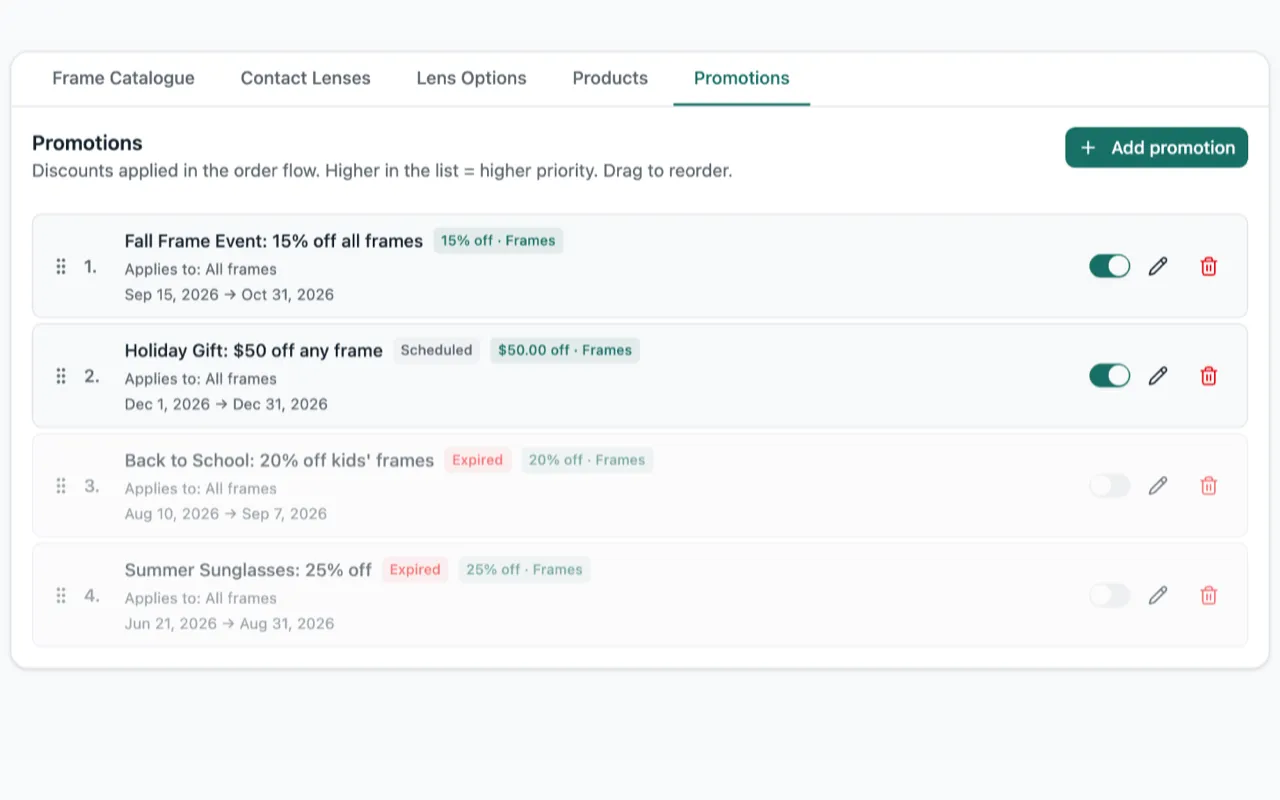The image size is (1280, 800).
Task: Click the '15% off · Frames' badge
Action: pos(498,241)
